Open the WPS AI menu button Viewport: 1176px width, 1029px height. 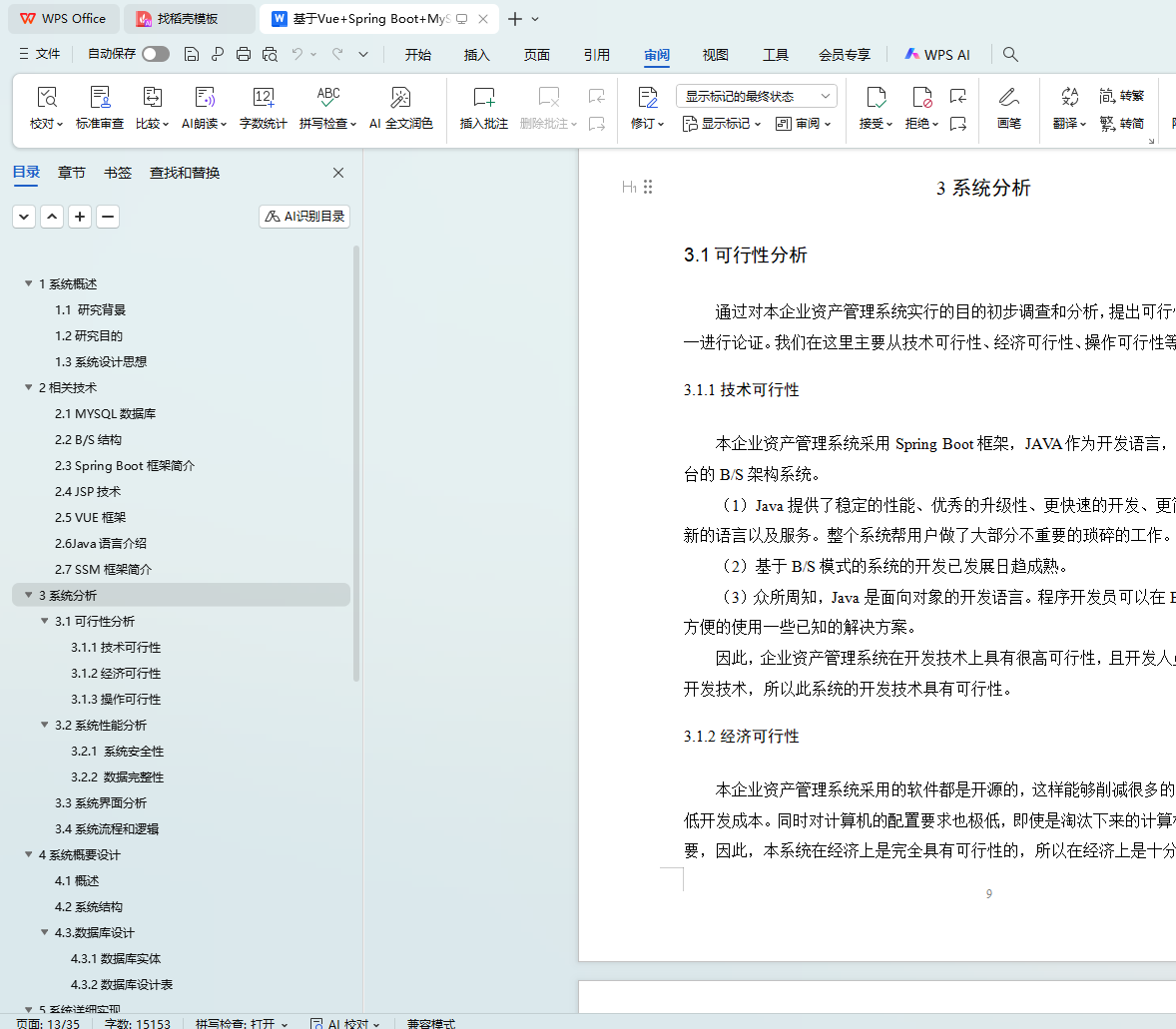[x=936, y=55]
